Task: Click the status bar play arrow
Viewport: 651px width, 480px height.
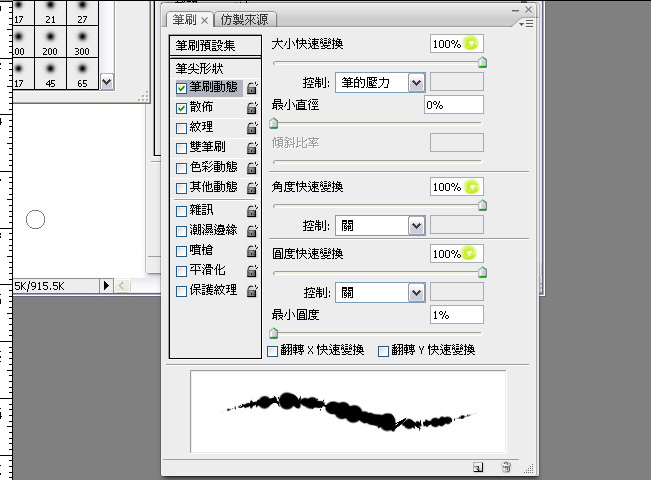Action: pyautogui.click(x=106, y=285)
